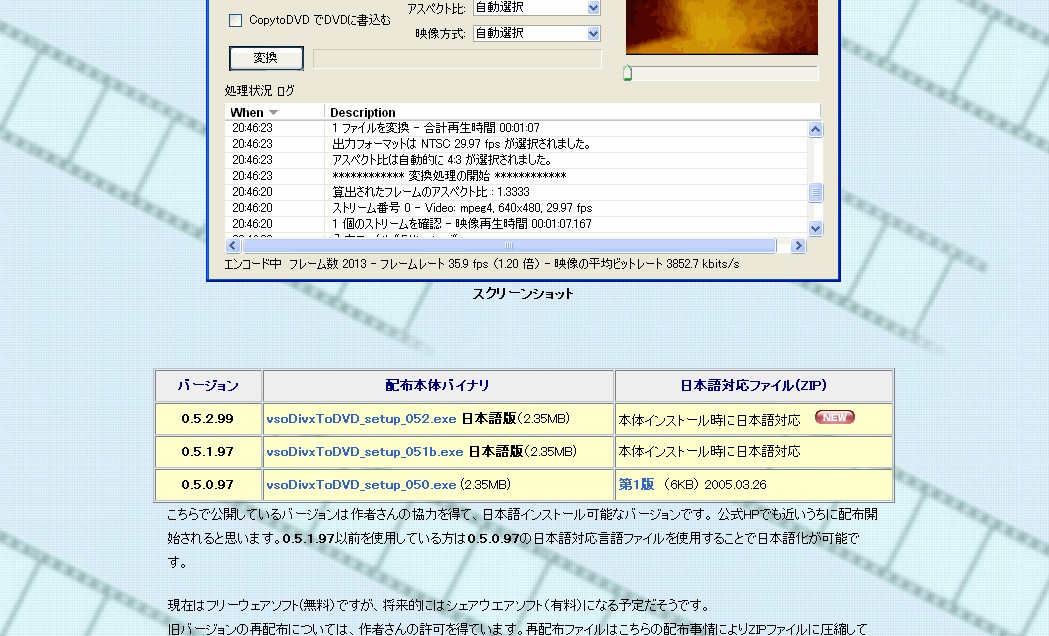
Task: Click the log scrollbar down arrow
Action: (815, 228)
